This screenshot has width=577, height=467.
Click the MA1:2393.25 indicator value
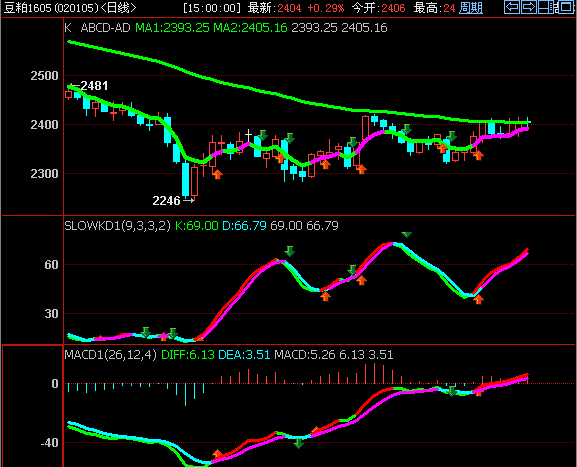pos(172,28)
